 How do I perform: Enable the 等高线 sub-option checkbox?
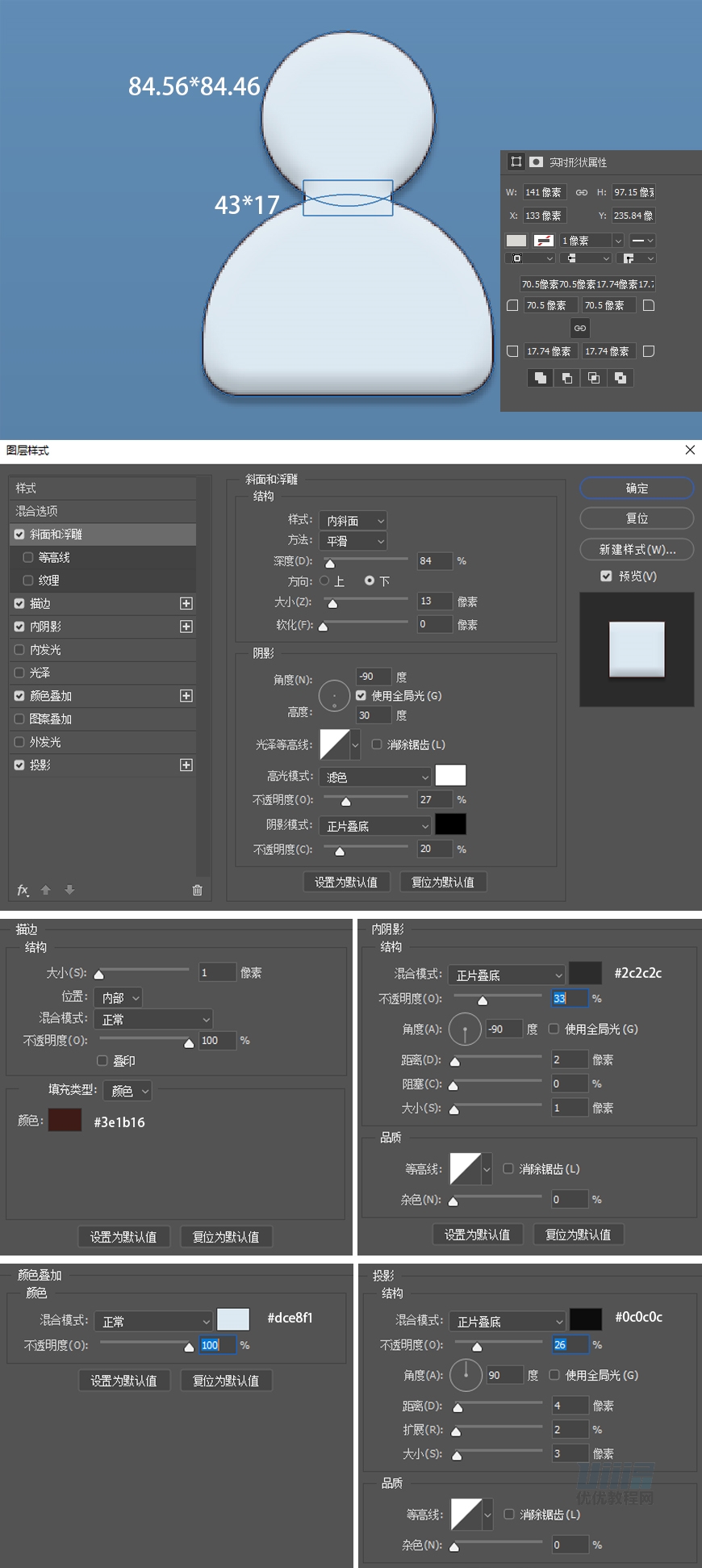pos(28,557)
